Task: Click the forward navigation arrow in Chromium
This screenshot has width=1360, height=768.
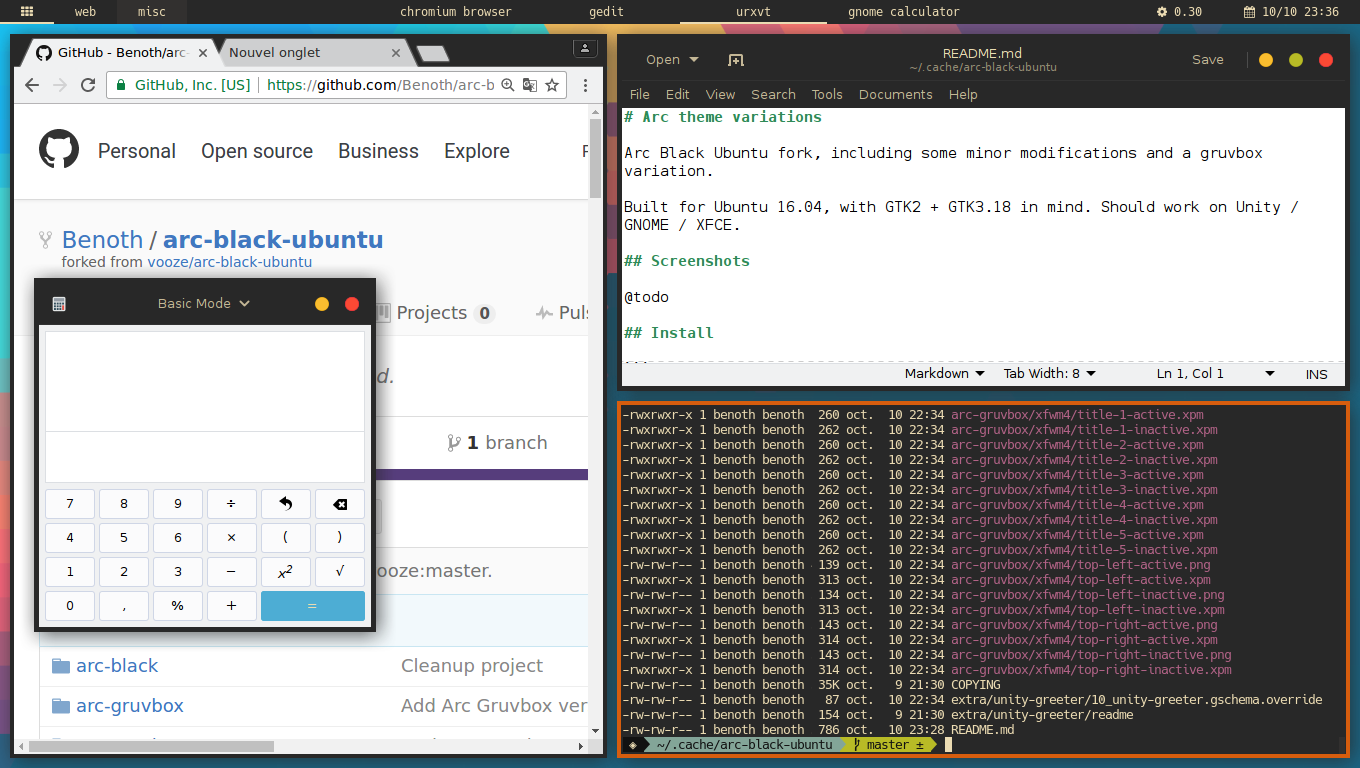Action: click(x=60, y=85)
